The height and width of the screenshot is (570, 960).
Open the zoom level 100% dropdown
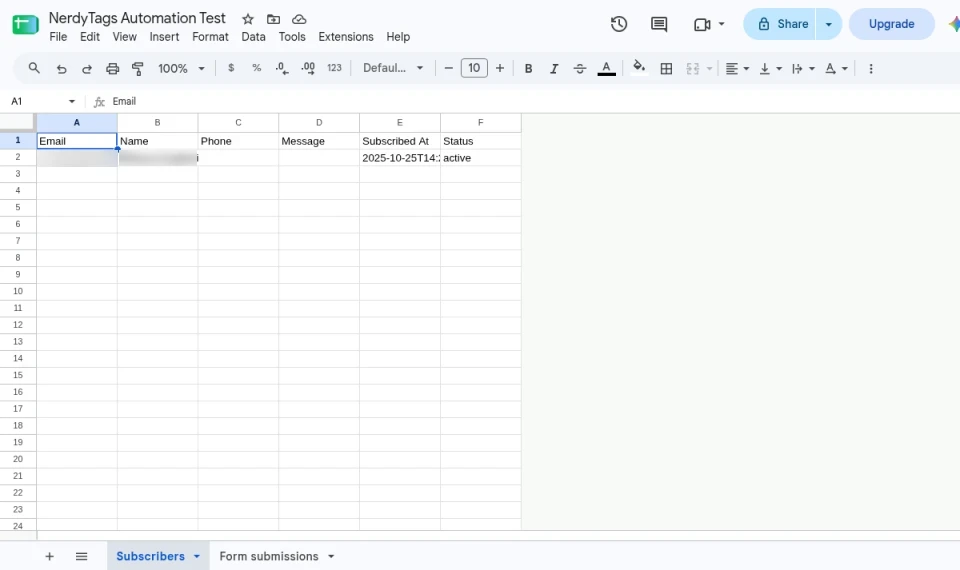click(181, 69)
